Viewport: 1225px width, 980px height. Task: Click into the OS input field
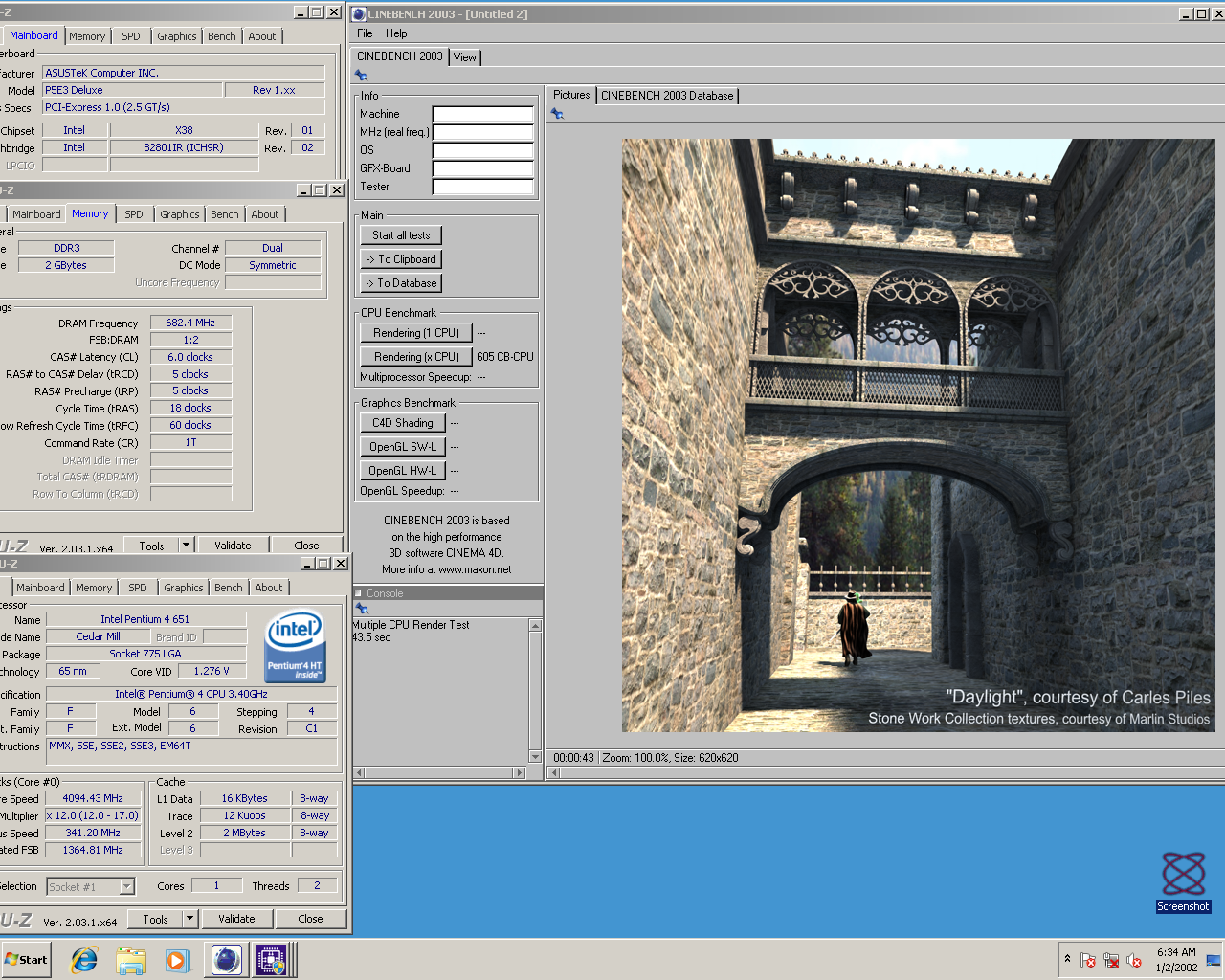point(482,150)
